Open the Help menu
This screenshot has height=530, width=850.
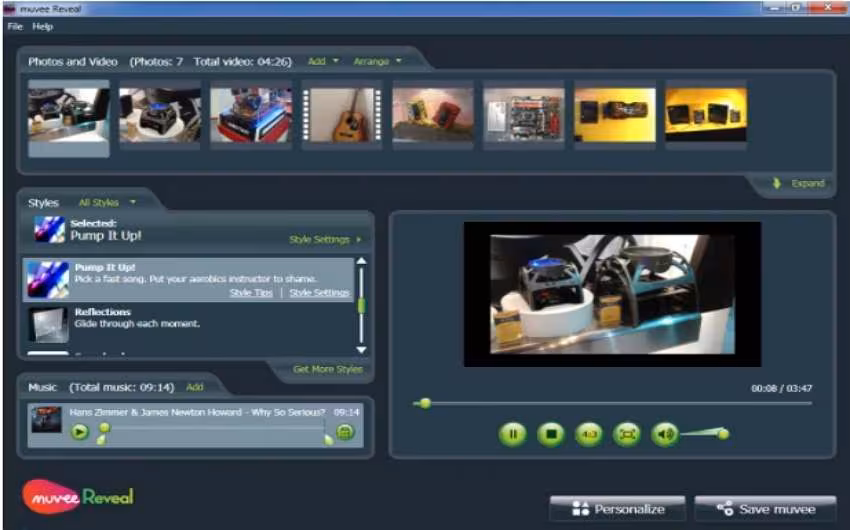[x=42, y=27]
